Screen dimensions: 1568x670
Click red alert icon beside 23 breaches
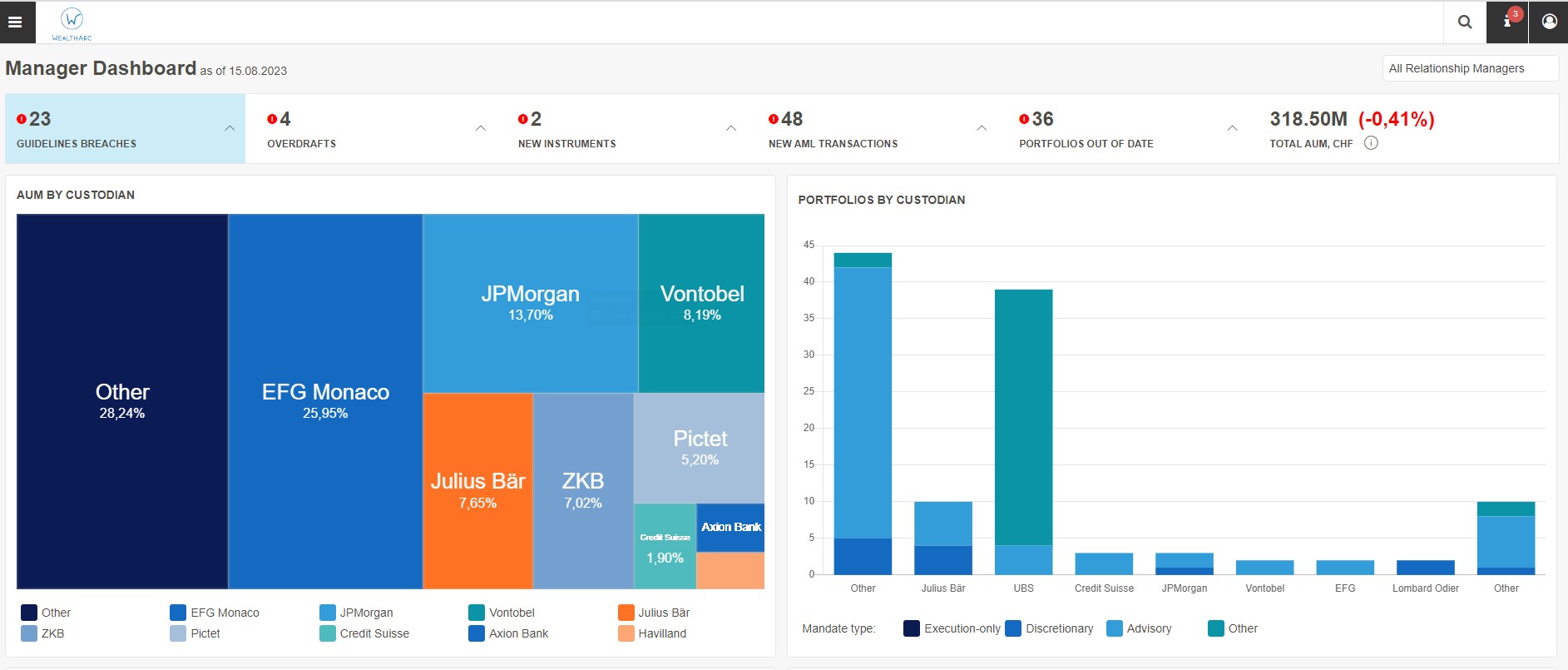(22, 119)
